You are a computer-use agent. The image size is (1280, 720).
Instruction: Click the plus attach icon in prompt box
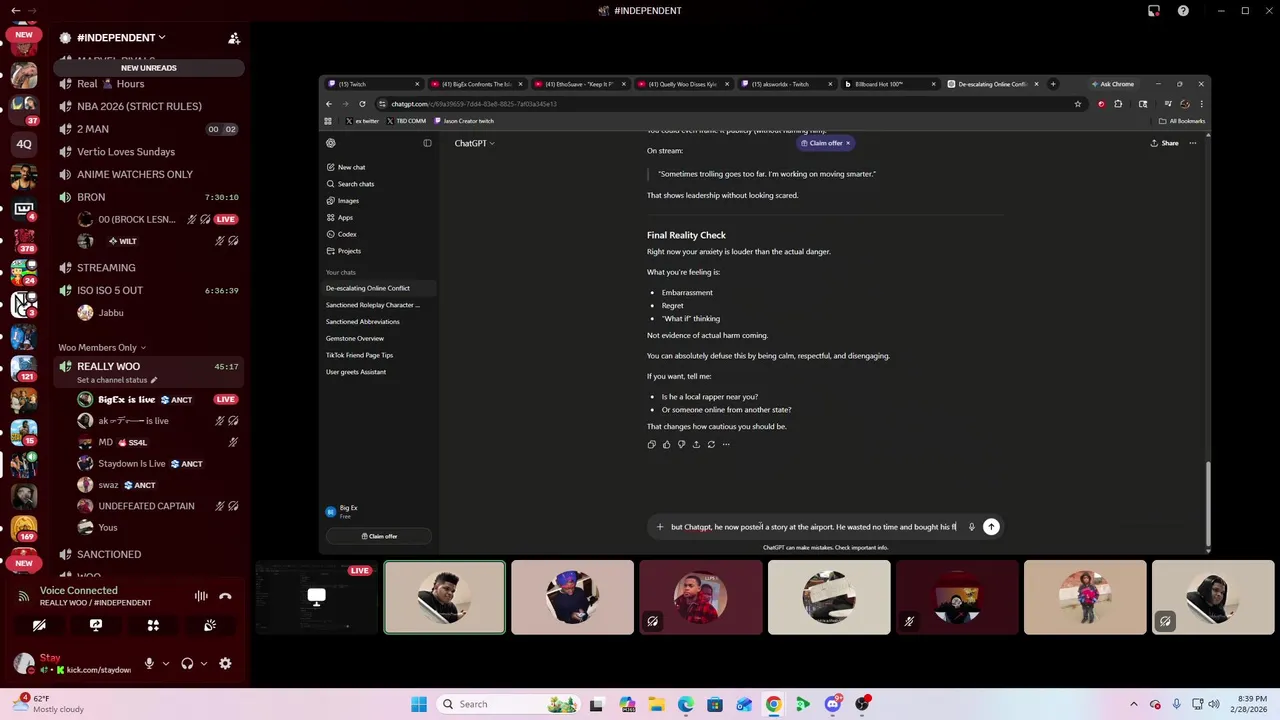tap(659, 527)
